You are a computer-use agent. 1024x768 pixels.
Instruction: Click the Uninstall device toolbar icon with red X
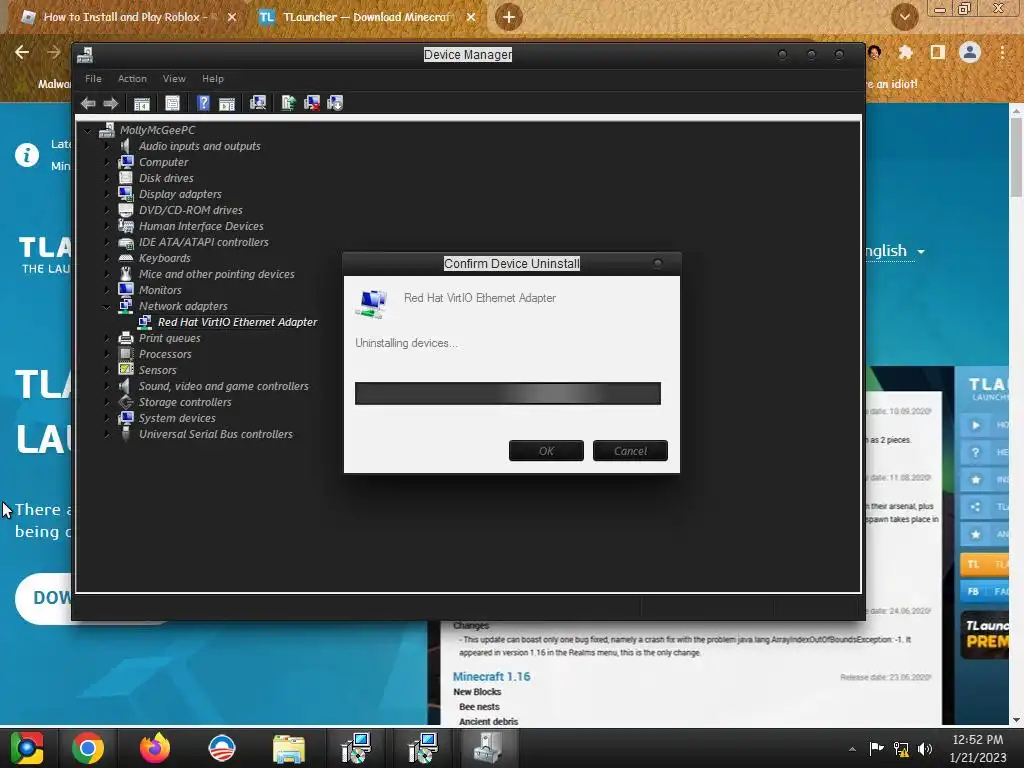[312, 103]
